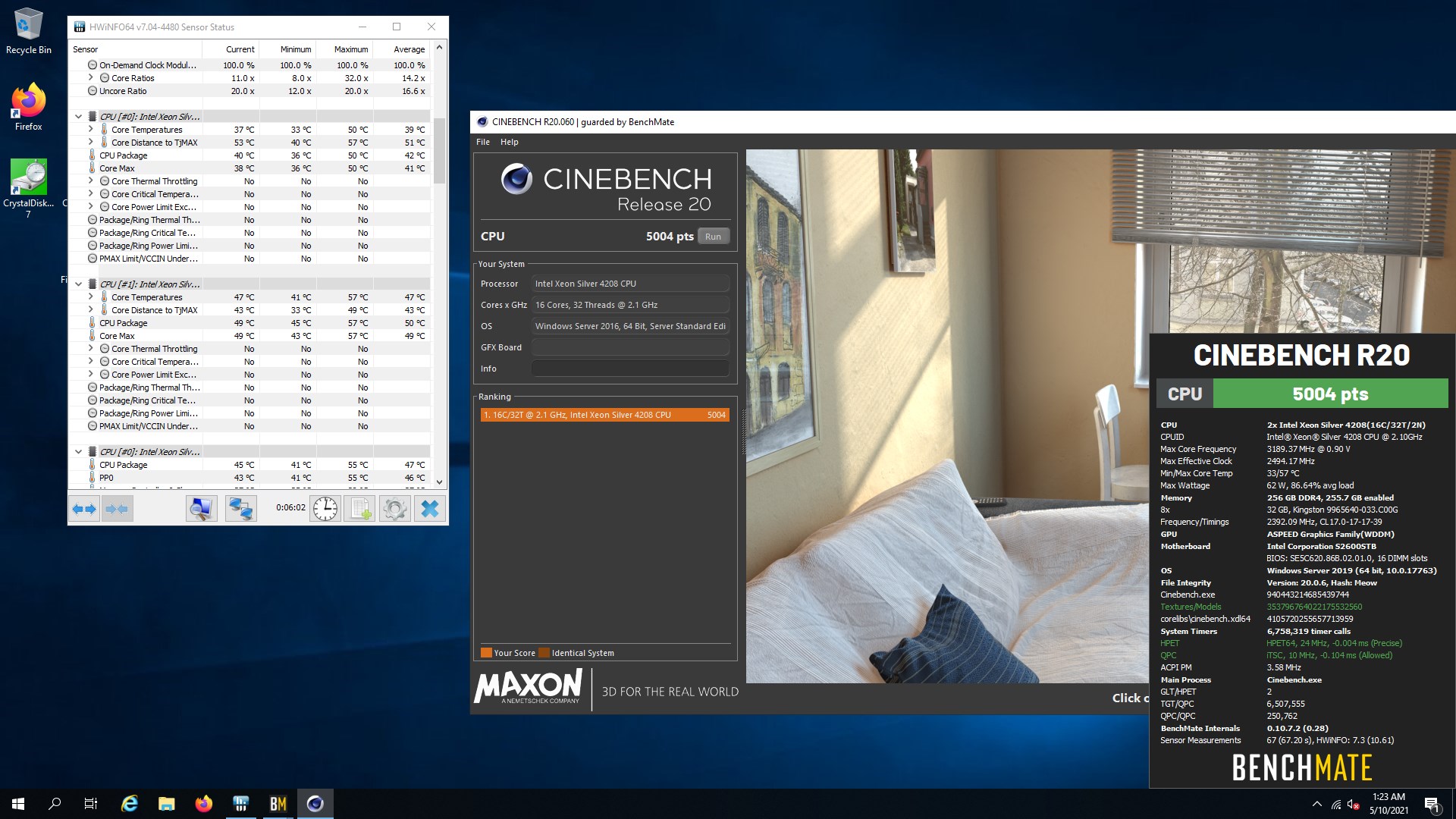Click the Your Score orange legend swatch

(x=486, y=653)
